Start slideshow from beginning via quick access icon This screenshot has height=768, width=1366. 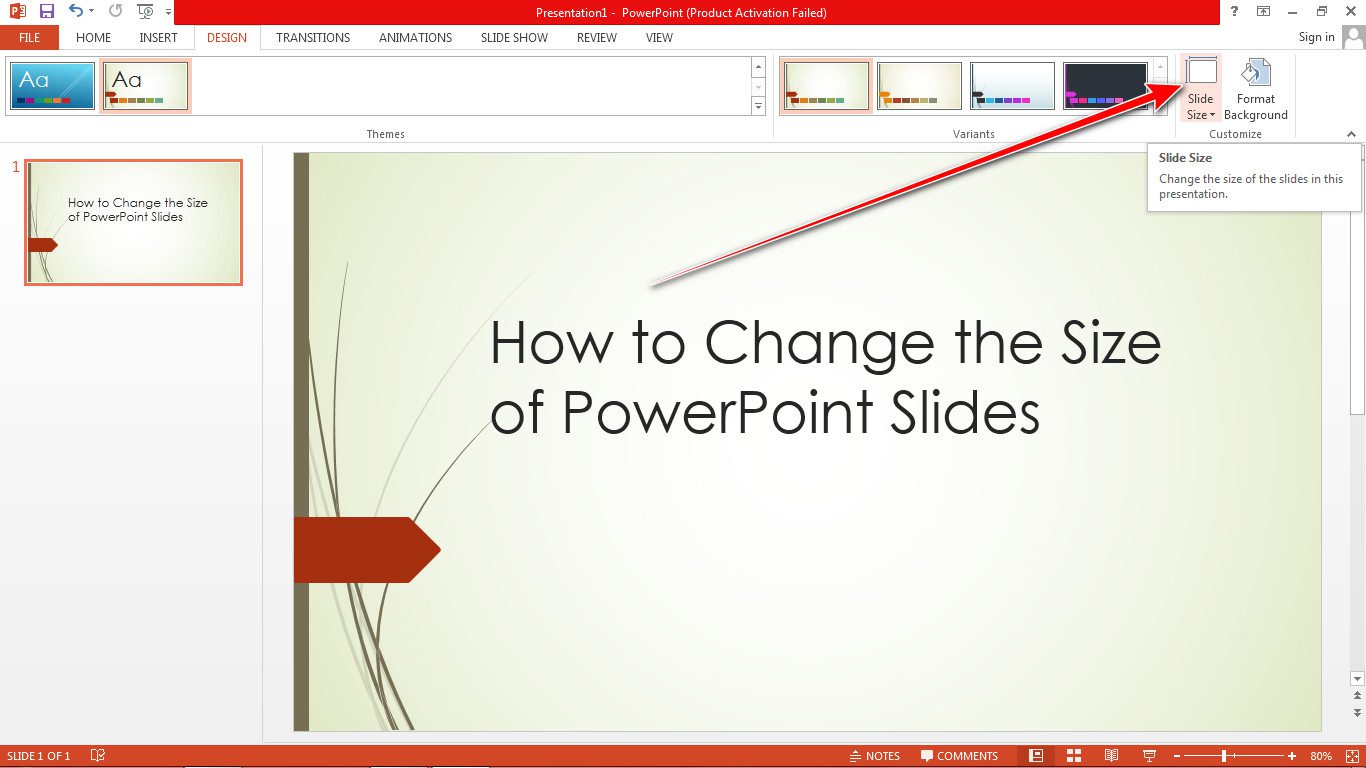[x=146, y=12]
